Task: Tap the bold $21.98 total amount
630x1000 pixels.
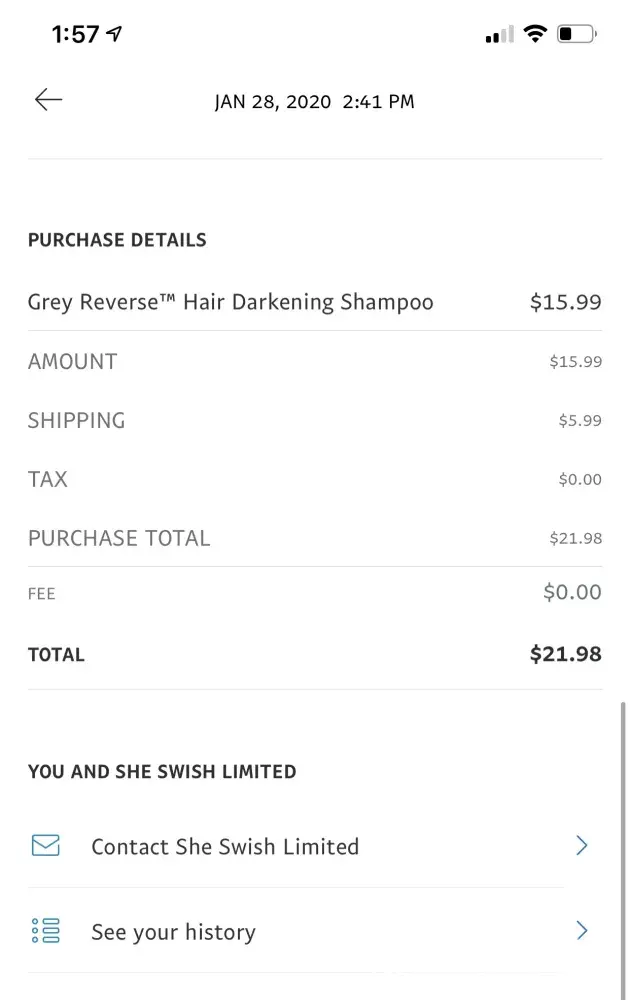Action: [x=565, y=654]
